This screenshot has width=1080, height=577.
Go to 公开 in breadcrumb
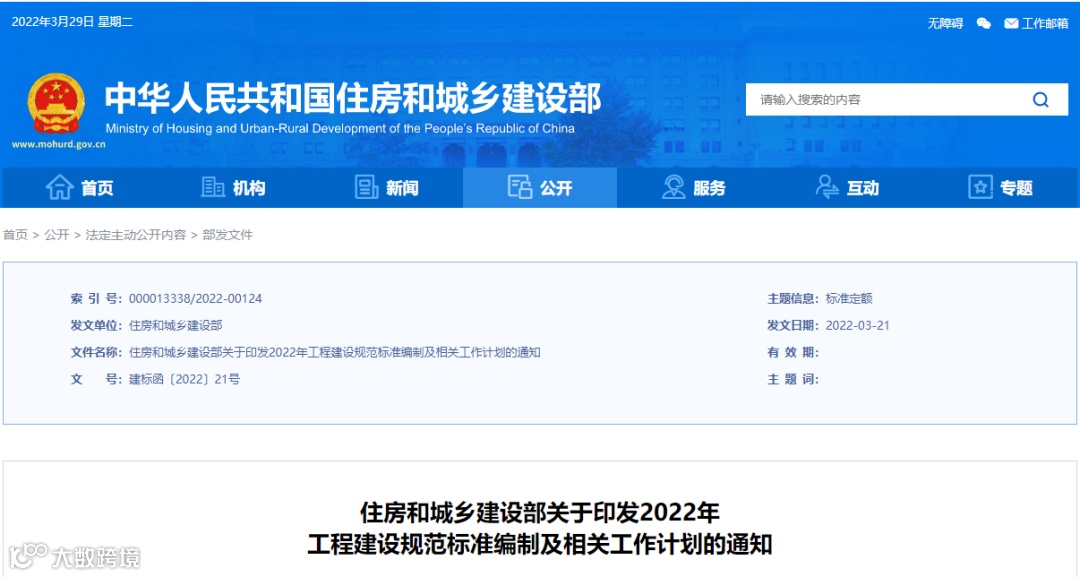pyautogui.click(x=56, y=235)
